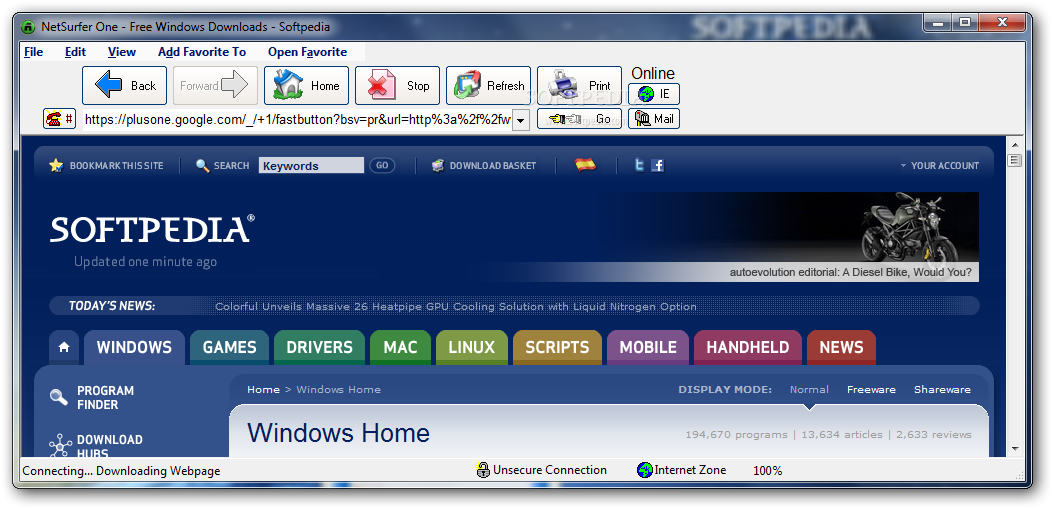
Task: Expand the Your Account dropdown
Action: click(940, 165)
